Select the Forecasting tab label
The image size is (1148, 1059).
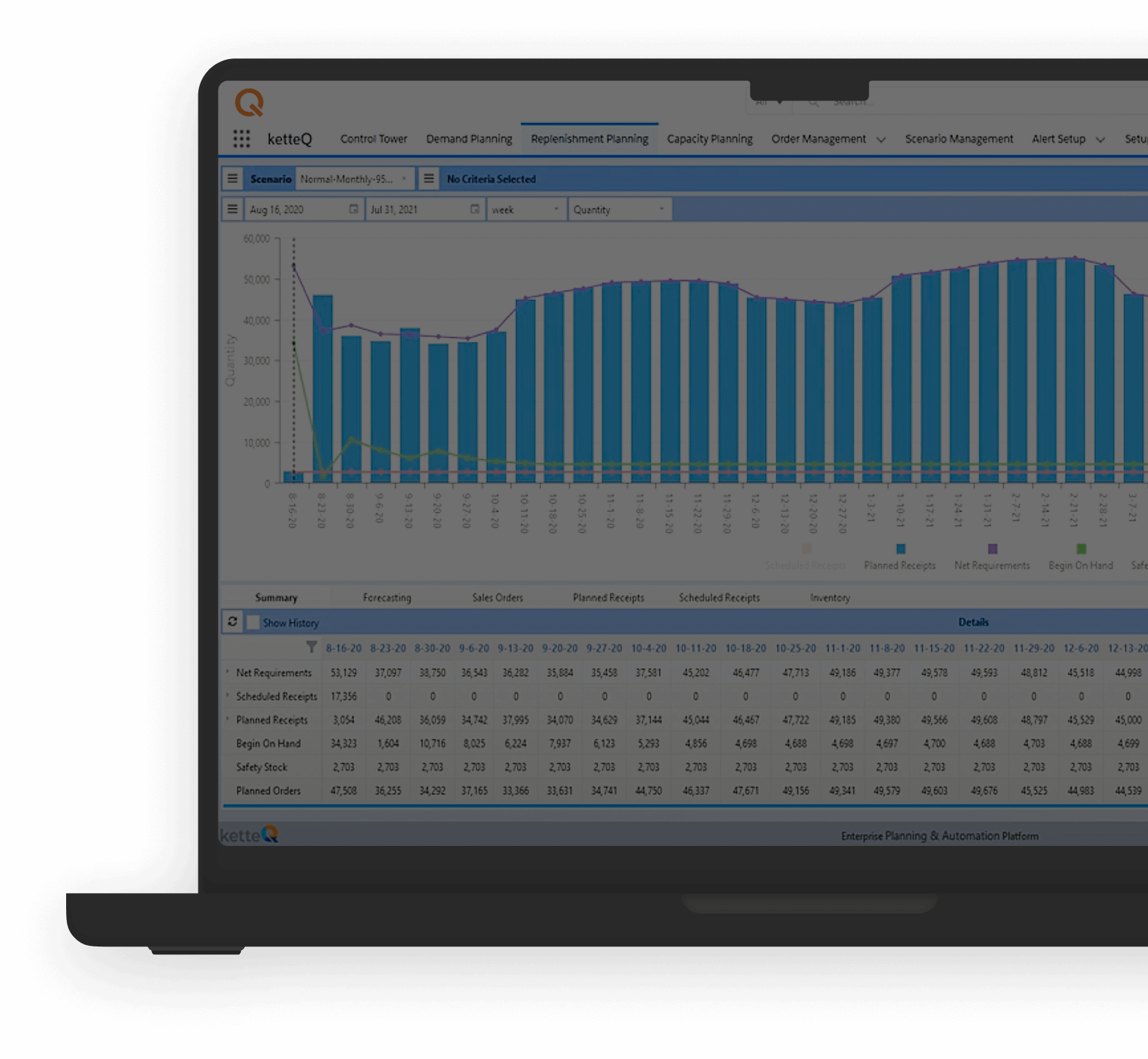coord(386,597)
